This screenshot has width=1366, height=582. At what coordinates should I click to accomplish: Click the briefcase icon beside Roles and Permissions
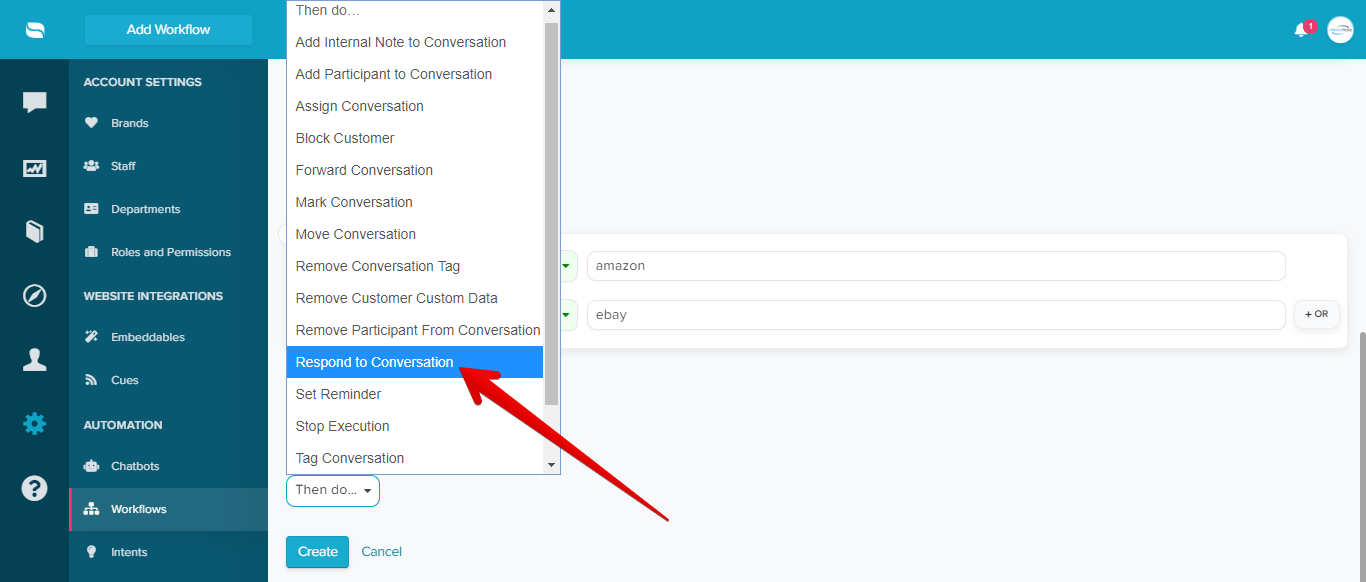tap(92, 252)
